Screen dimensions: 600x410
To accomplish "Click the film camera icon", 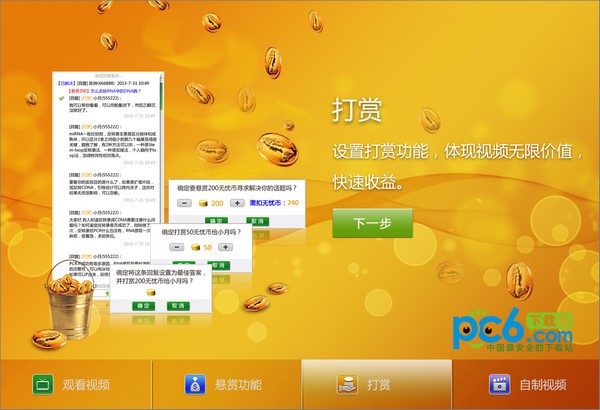I will (x=499, y=384).
